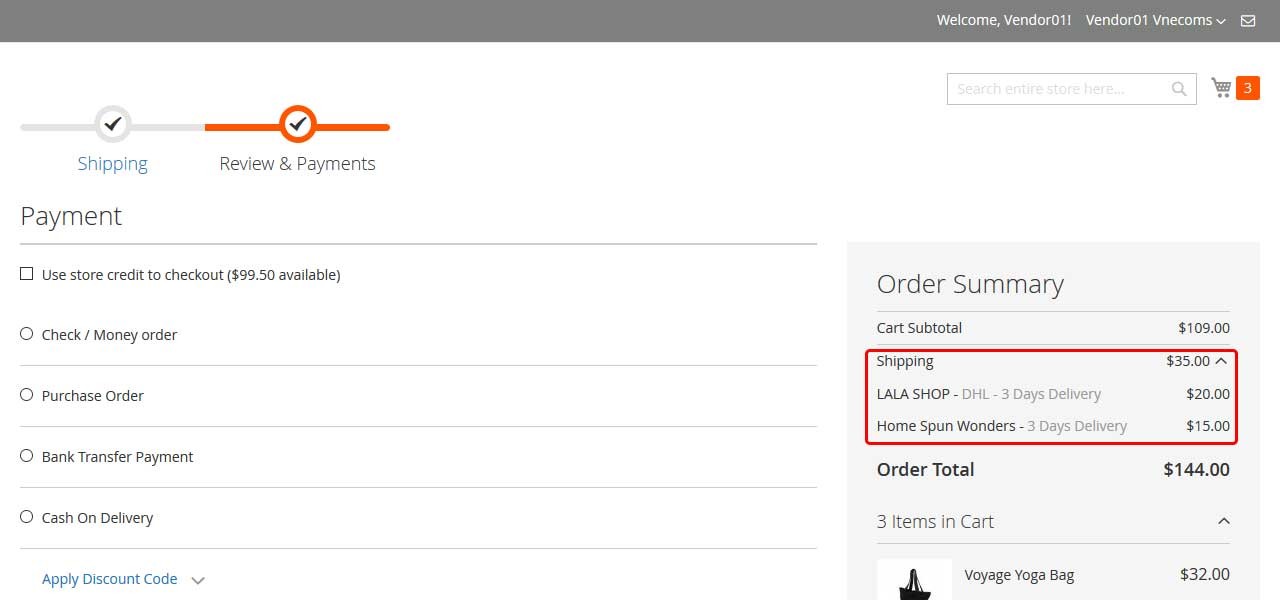1280x600 pixels.
Task: Enable the store credit checkbox
Action: 26,273
